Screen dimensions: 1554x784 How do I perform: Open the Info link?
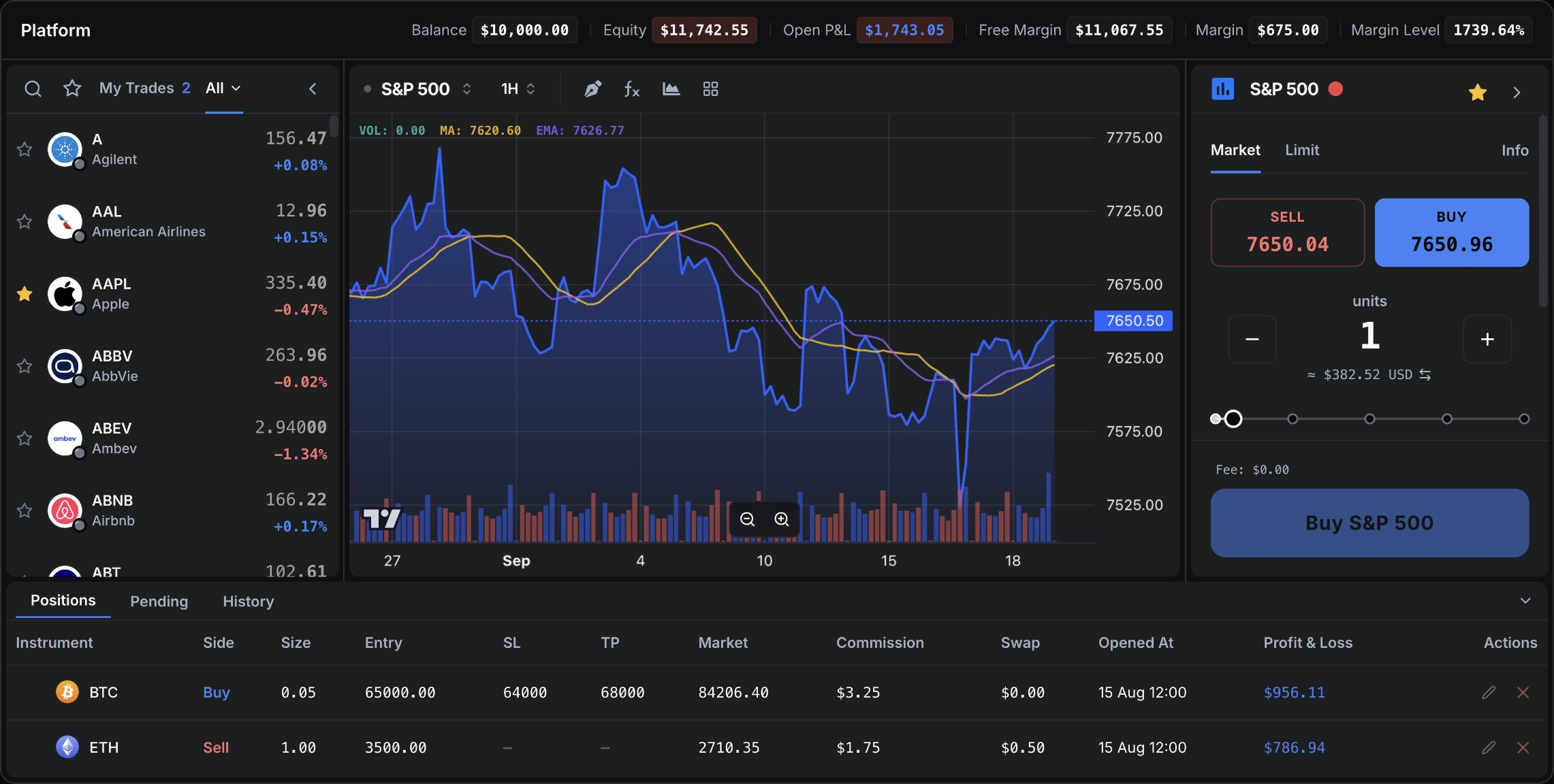tap(1515, 150)
